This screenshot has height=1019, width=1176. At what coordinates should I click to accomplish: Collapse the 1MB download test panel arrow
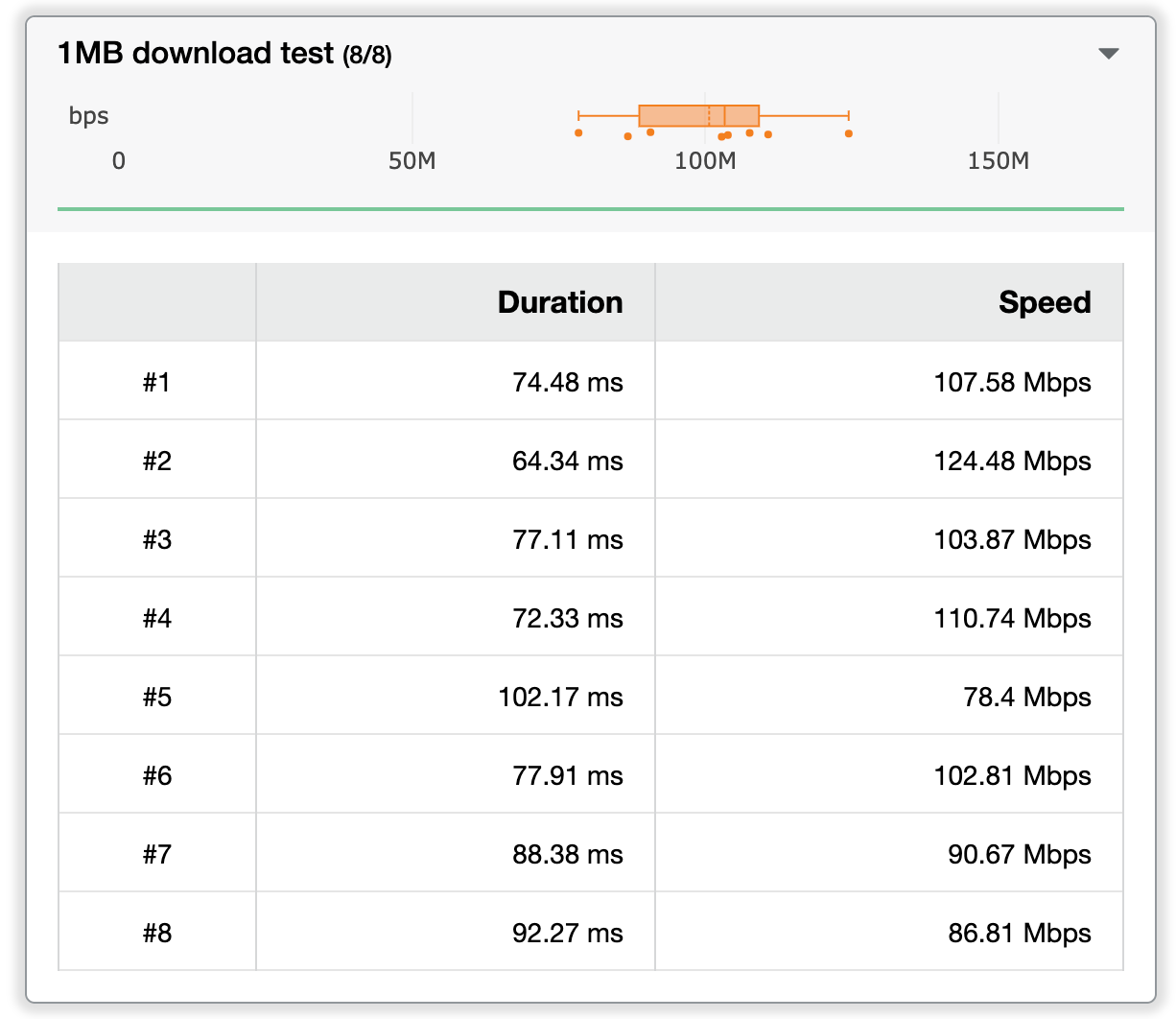tap(1108, 54)
